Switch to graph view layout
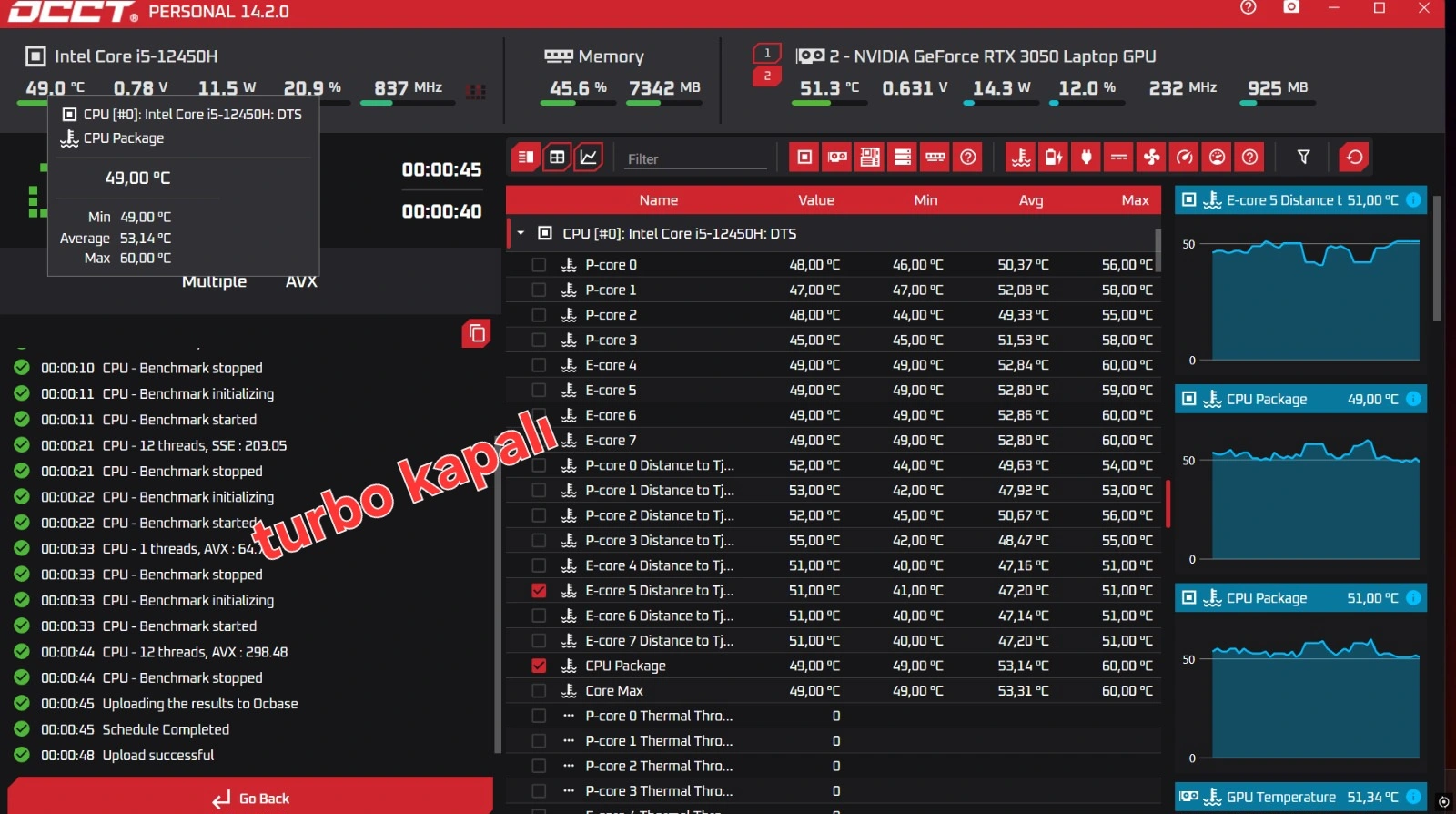Image resolution: width=1456 pixels, height=814 pixels. (x=588, y=158)
